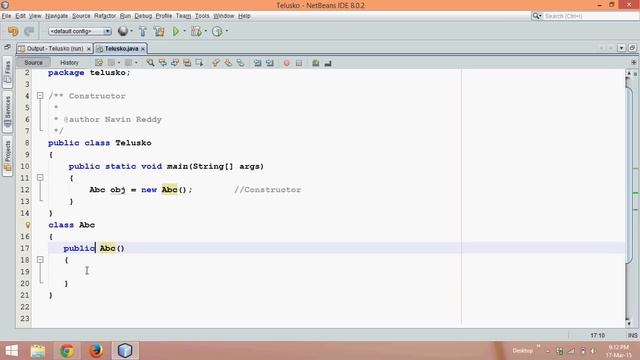Click the red Start Macro Recording icon
640x360 pixels.
pyautogui.click(x=287, y=63)
